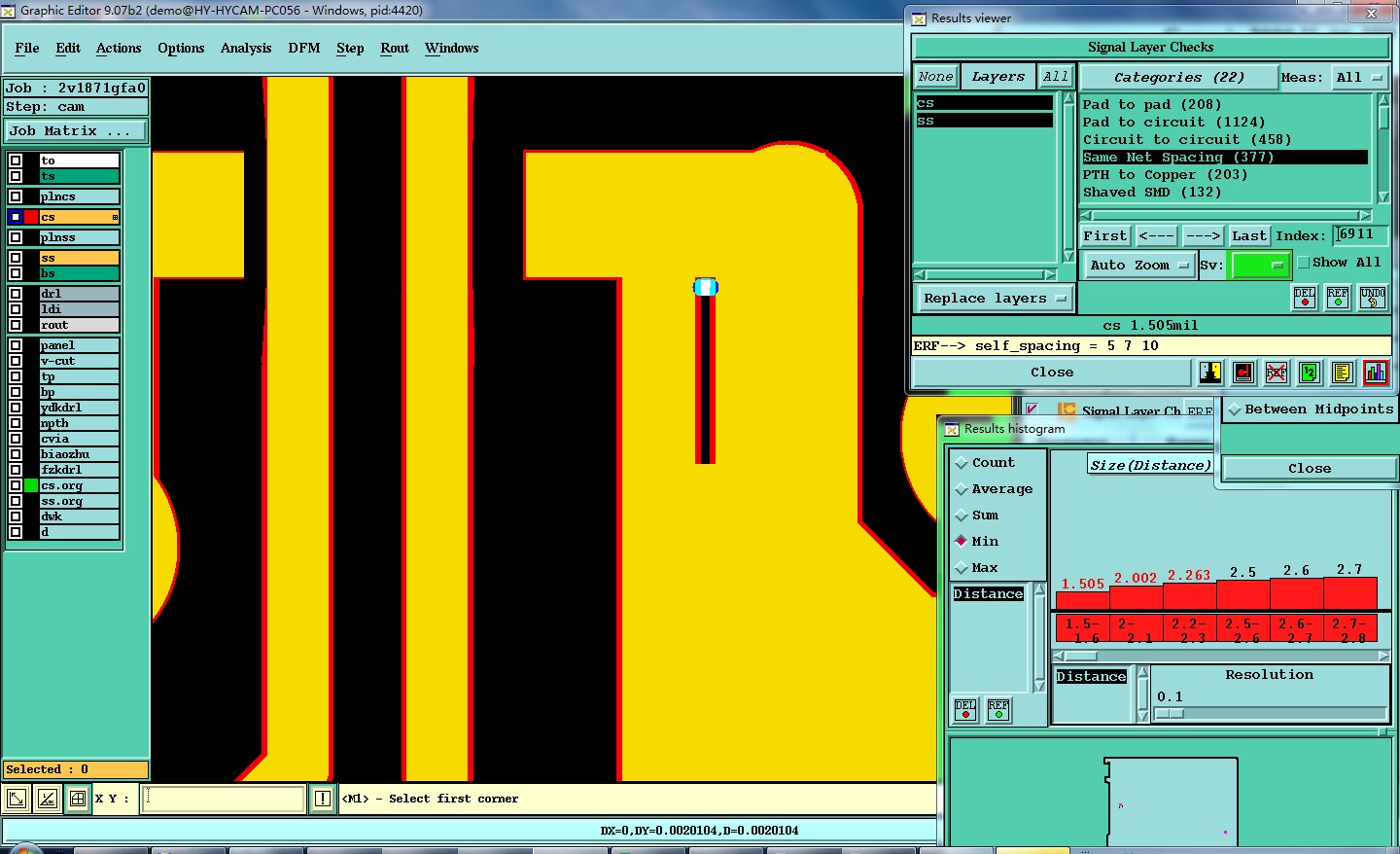This screenshot has width=1400, height=854.
Task: Open the Meas All dropdown
Action: click(x=1358, y=78)
